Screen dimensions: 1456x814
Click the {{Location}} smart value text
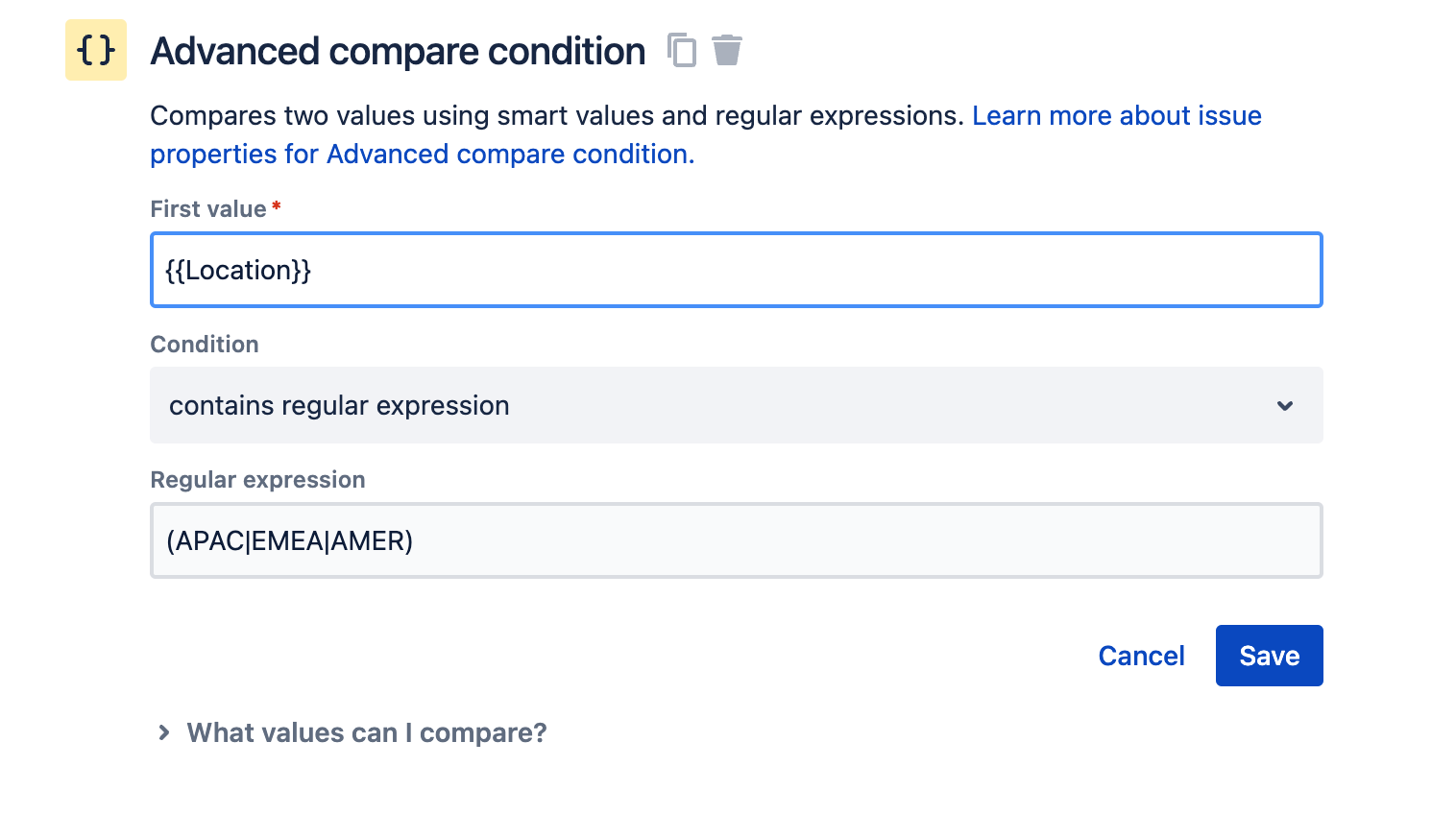pos(238,271)
